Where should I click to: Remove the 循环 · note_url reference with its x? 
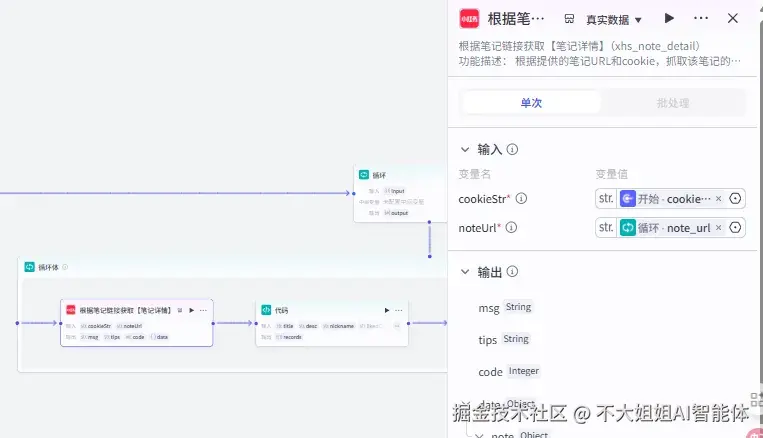[x=718, y=227]
